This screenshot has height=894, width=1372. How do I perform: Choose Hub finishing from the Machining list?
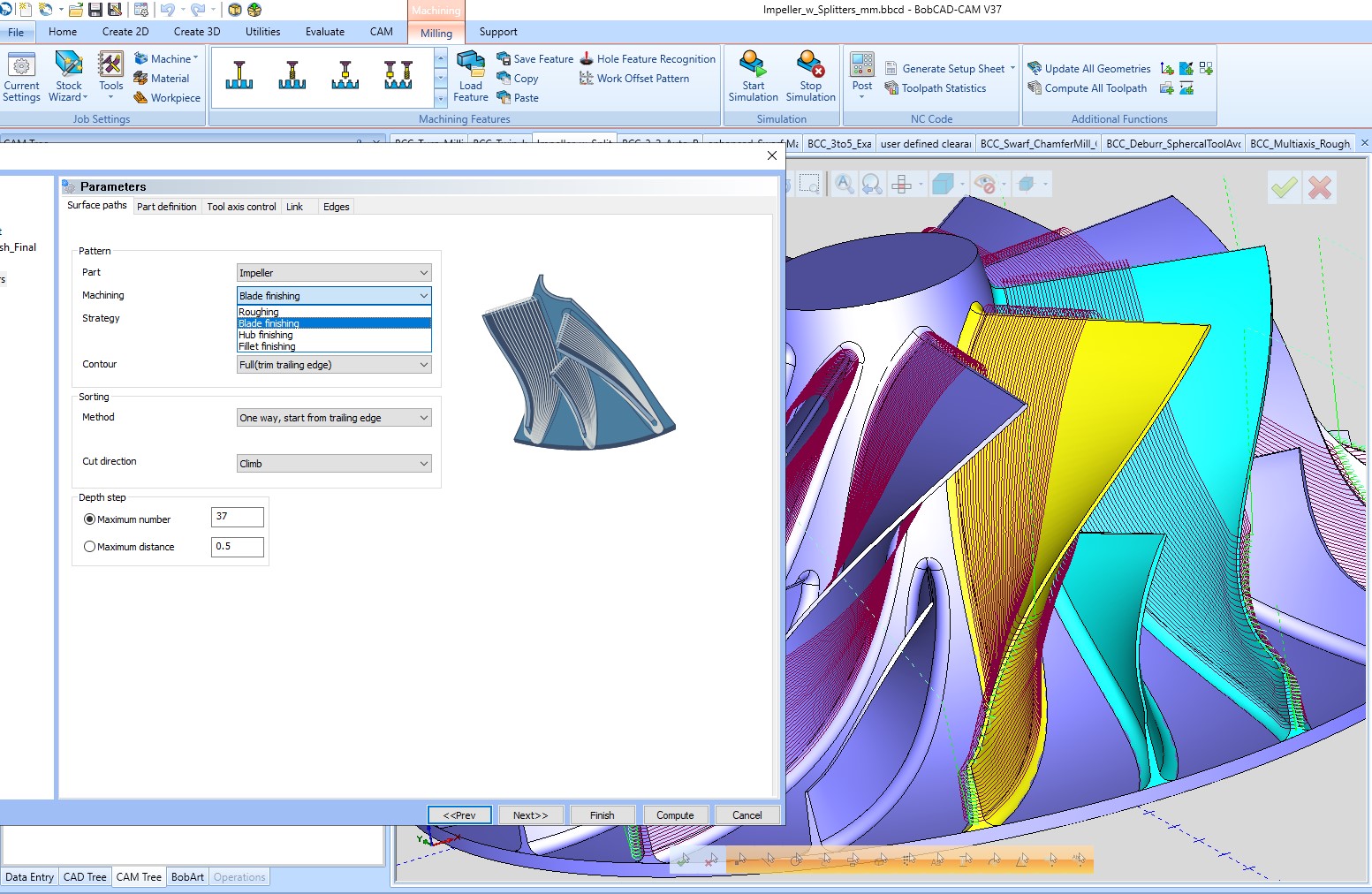[334, 335]
